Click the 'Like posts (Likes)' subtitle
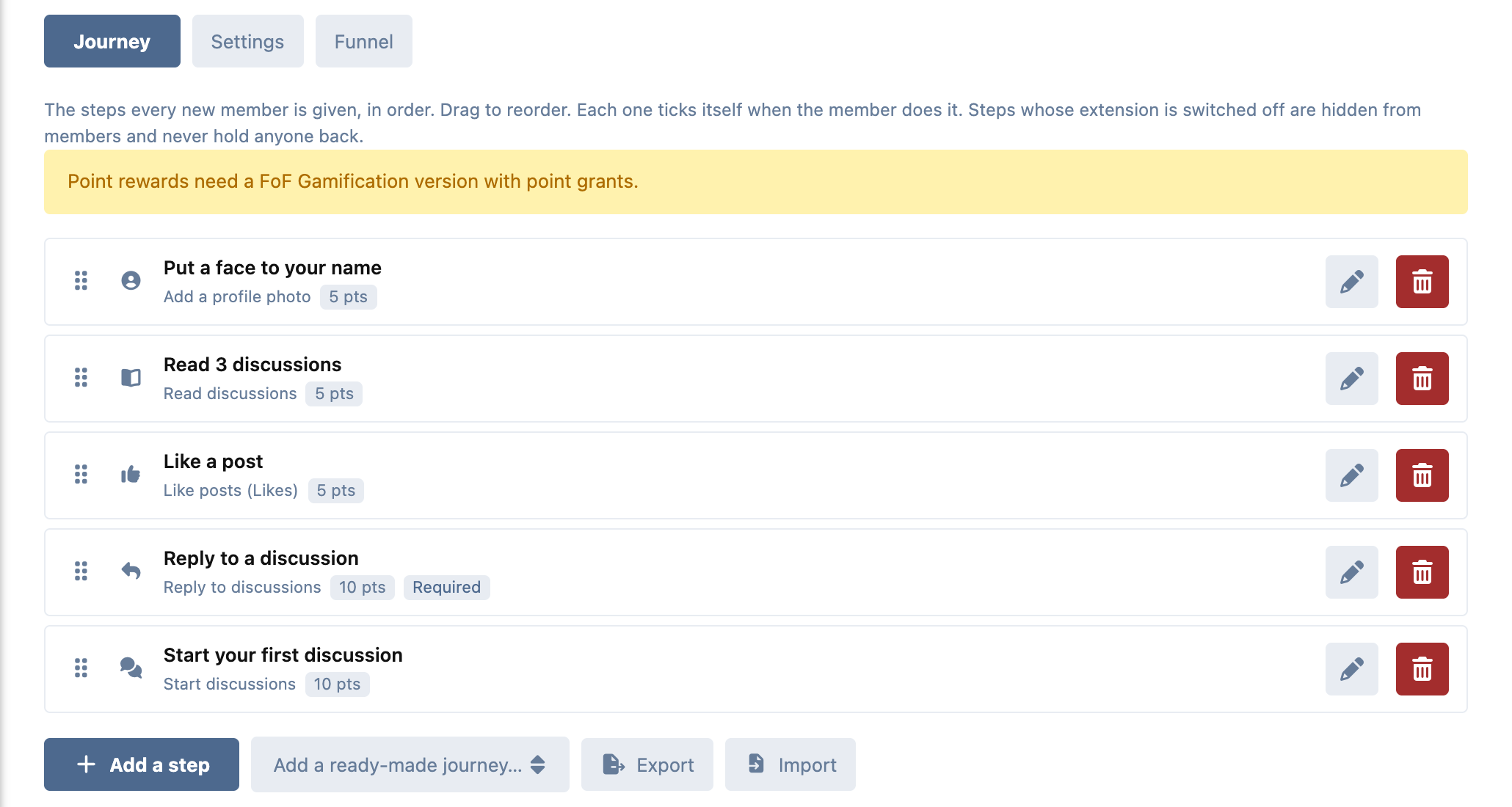1512x807 pixels. click(230, 491)
